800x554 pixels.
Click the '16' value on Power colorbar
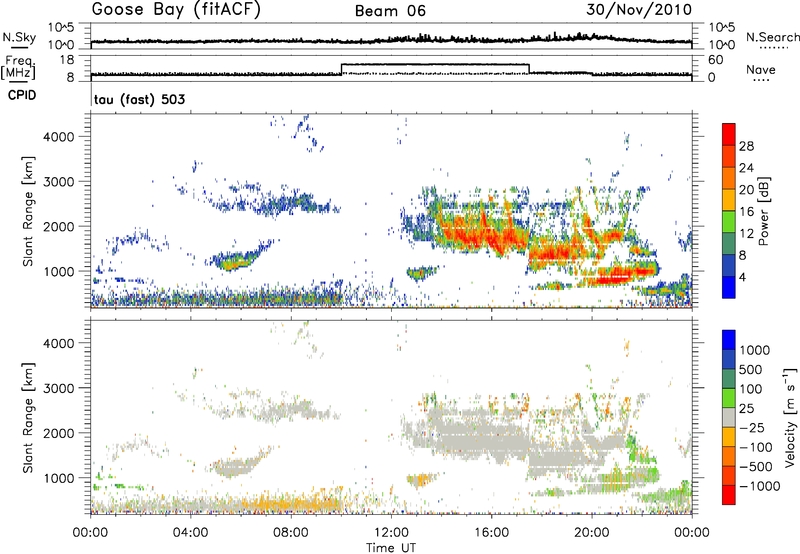pyautogui.click(x=746, y=212)
